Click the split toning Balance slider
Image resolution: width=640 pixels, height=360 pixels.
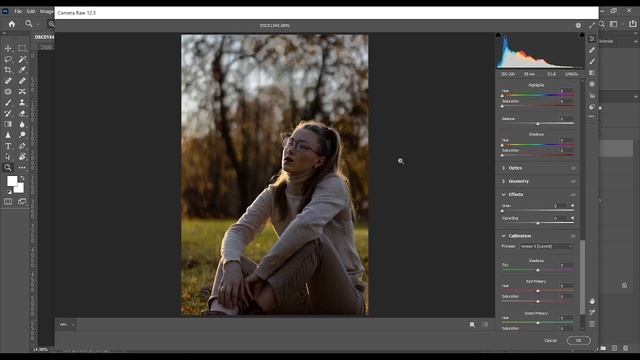[x=538, y=124]
